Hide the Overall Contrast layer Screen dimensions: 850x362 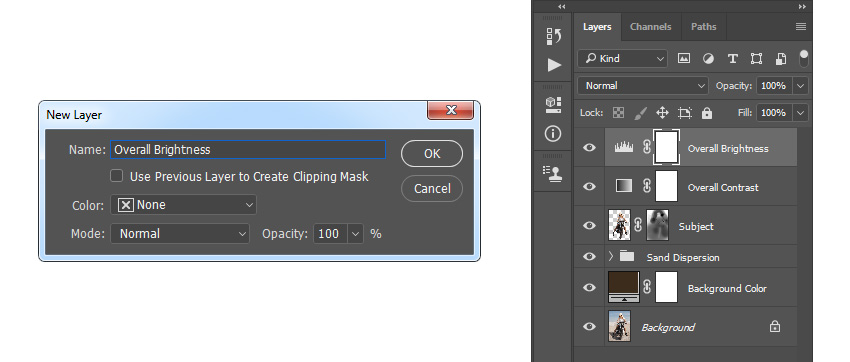coord(589,186)
